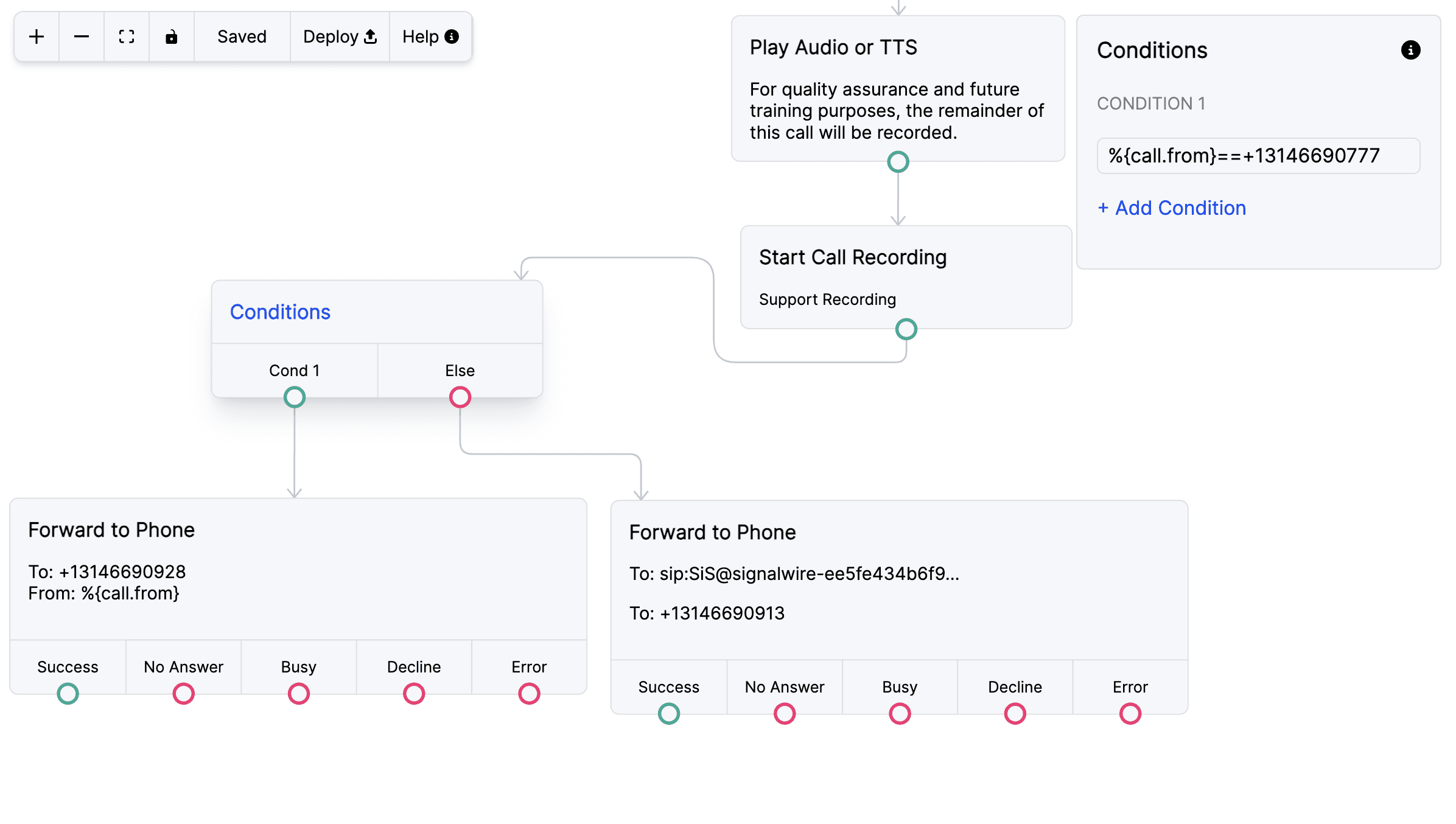
Task: Fit the flow to screen
Action: (x=127, y=37)
